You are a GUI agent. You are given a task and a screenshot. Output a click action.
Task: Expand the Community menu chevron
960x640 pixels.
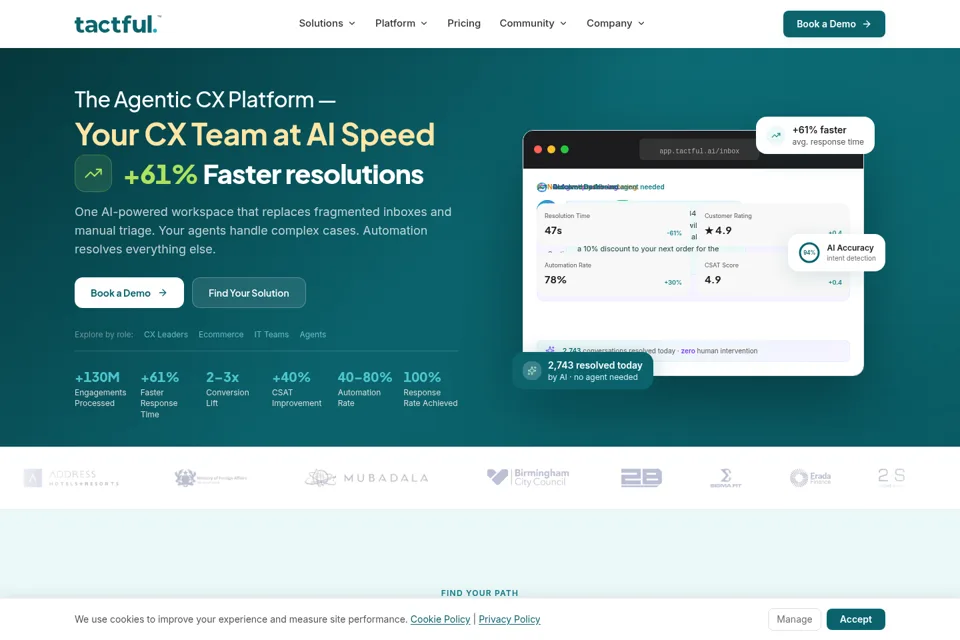[x=563, y=24]
